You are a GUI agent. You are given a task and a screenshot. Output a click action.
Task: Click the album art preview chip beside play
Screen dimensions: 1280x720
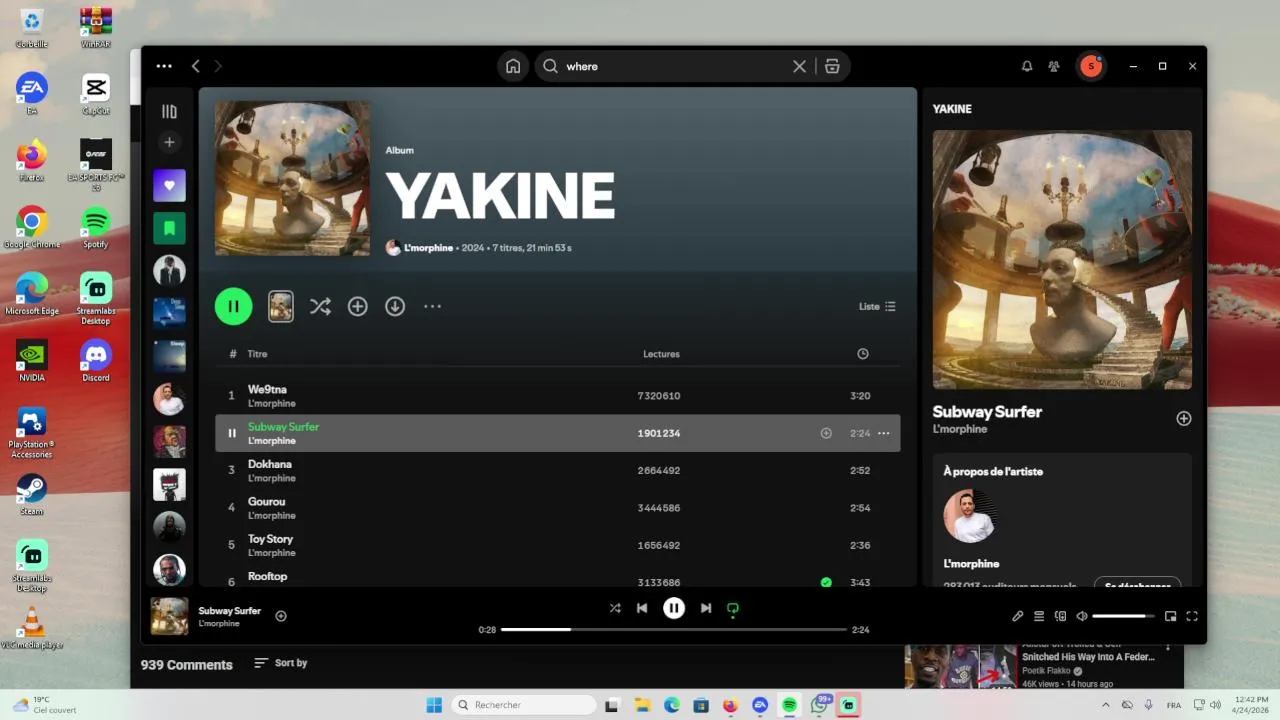pyautogui.click(x=281, y=306)
